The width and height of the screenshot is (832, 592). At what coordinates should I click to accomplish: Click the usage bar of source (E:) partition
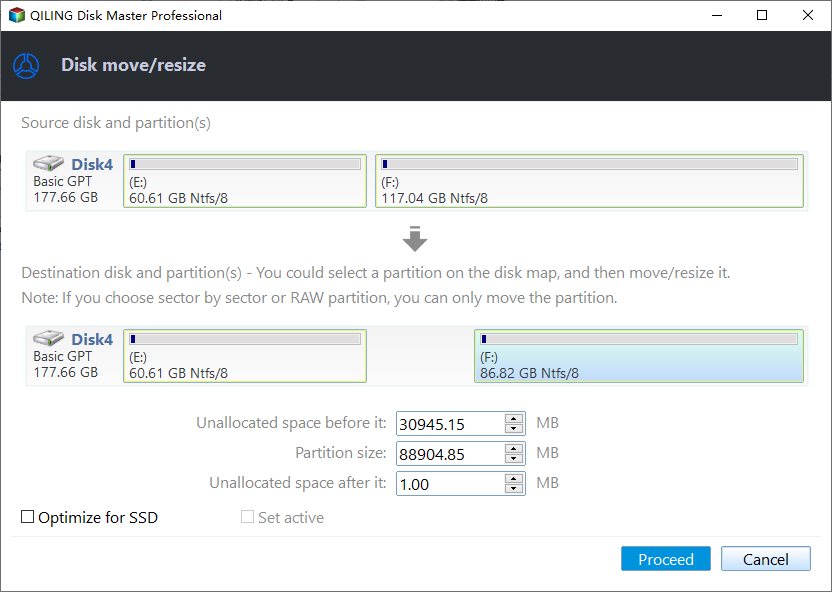[x=245, y=164]
